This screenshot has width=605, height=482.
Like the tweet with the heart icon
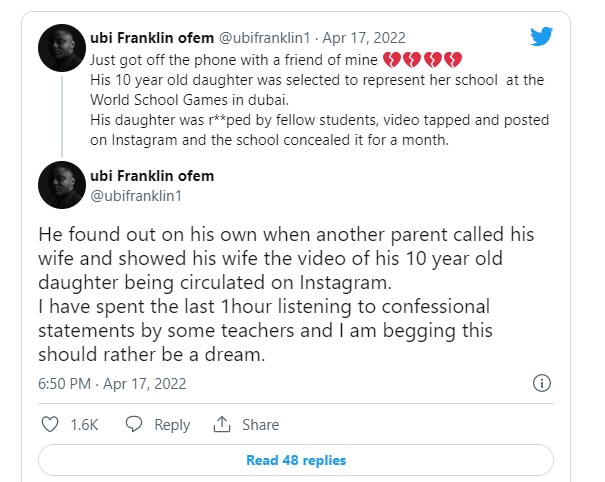(x=50, y=425)
